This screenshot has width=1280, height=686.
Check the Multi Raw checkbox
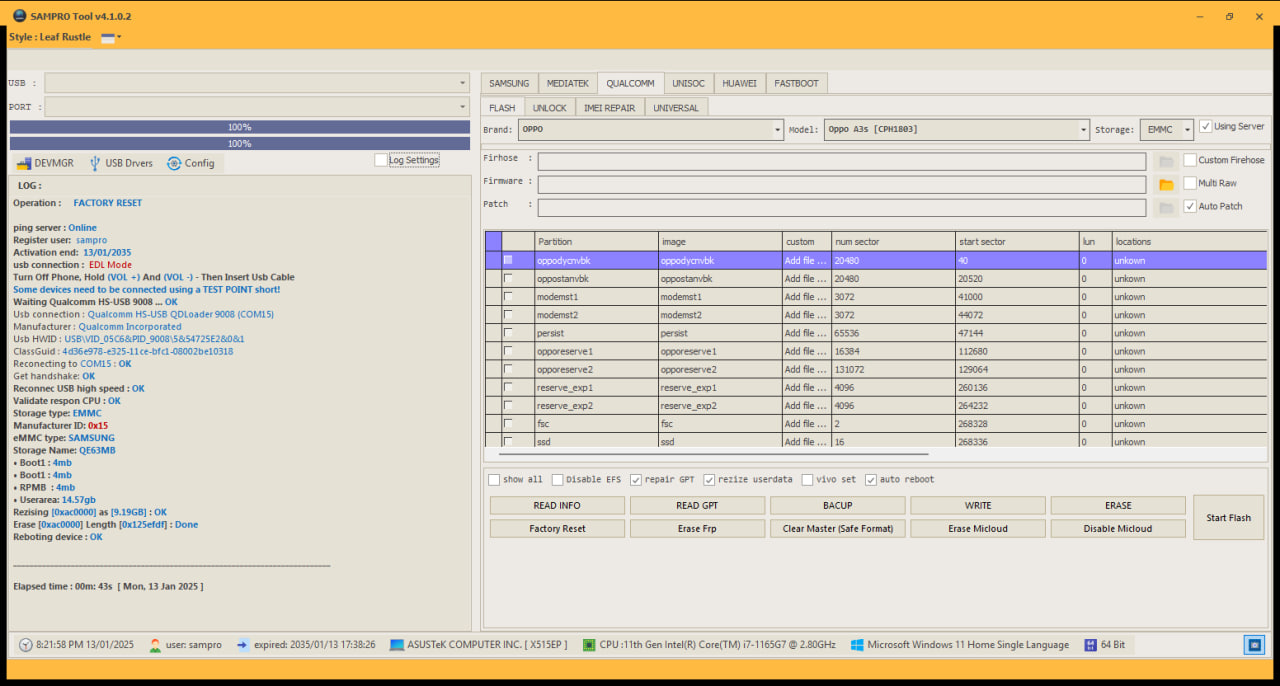coord(1190,183)
